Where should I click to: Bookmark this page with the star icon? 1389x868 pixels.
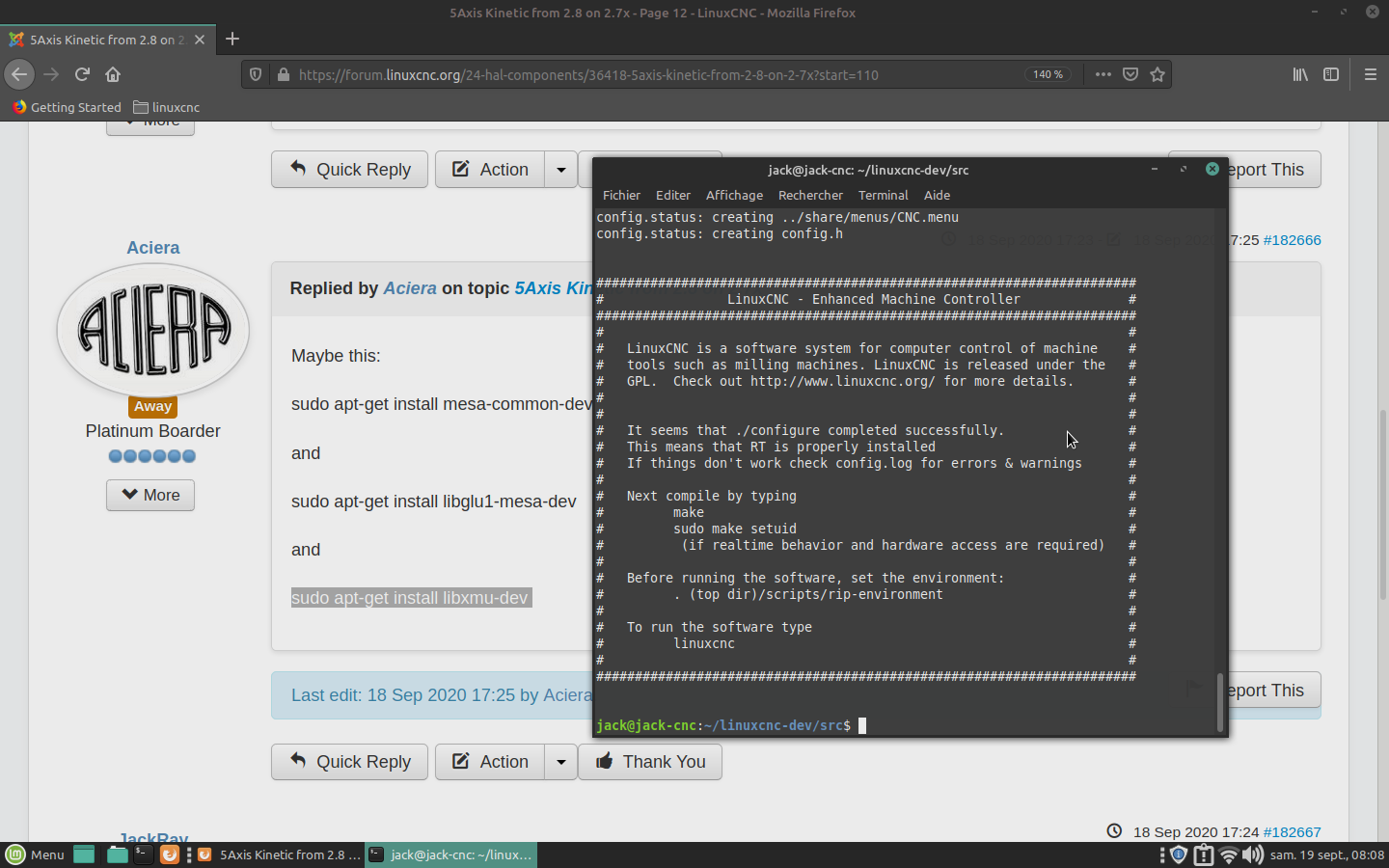(1157, 74)
